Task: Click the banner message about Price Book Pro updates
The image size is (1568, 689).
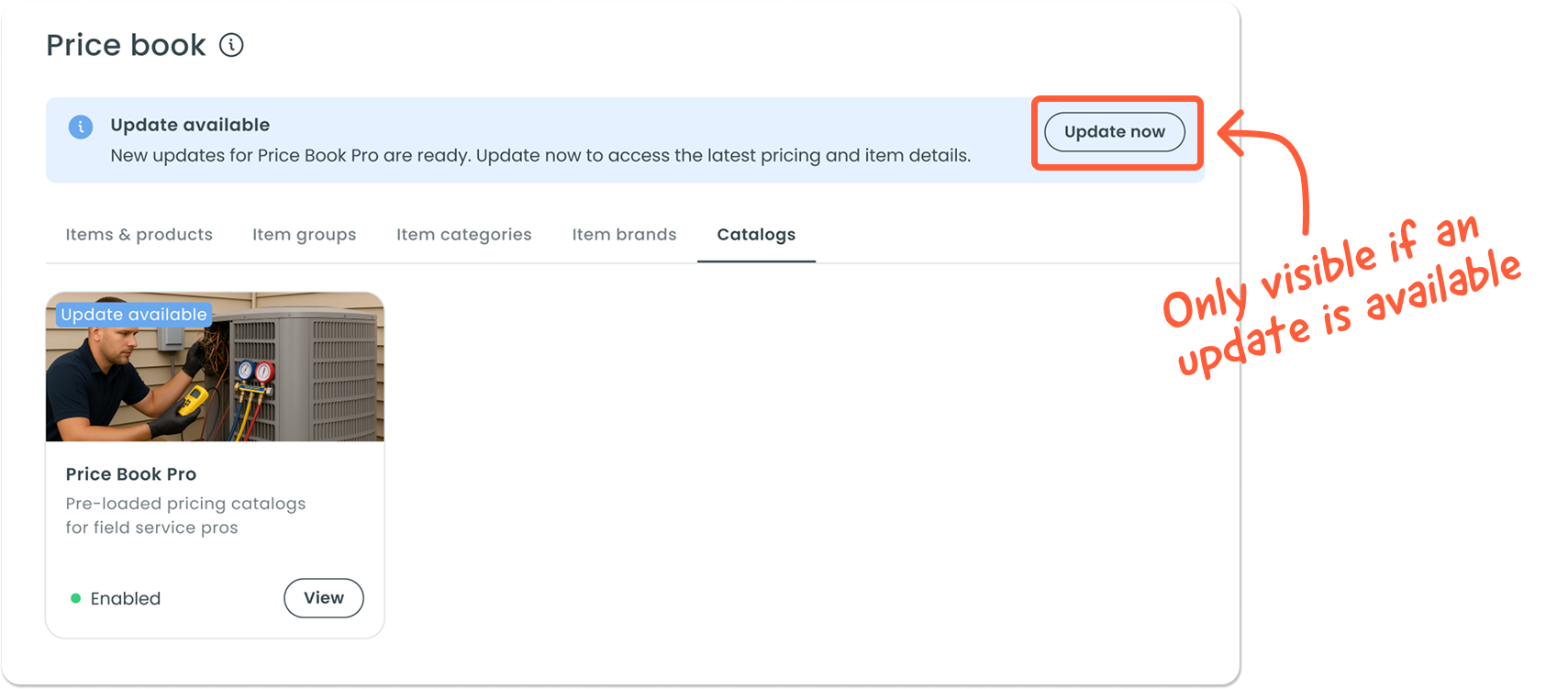Action: [x=540, y=156]
